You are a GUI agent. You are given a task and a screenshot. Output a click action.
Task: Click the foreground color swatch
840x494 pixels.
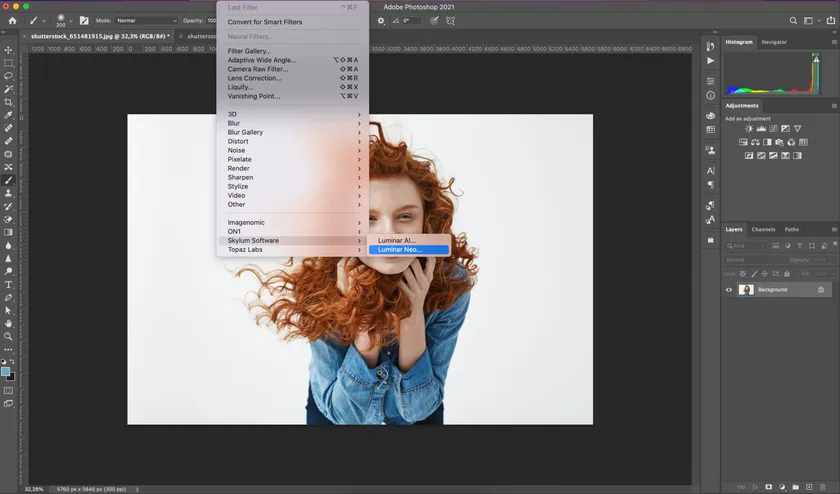[x=6, y=371]
